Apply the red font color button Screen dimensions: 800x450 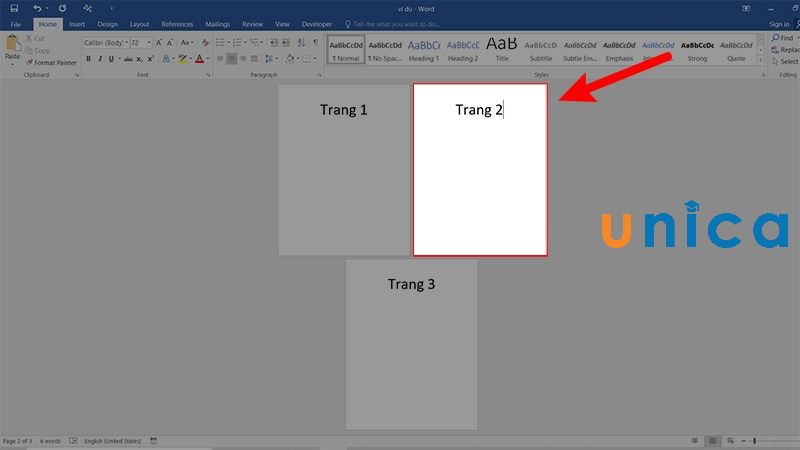click(x=199, y=59)
